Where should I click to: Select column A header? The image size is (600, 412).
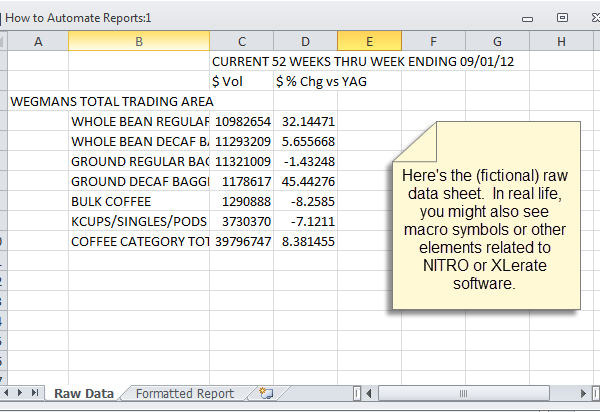[x=38, y=41]
